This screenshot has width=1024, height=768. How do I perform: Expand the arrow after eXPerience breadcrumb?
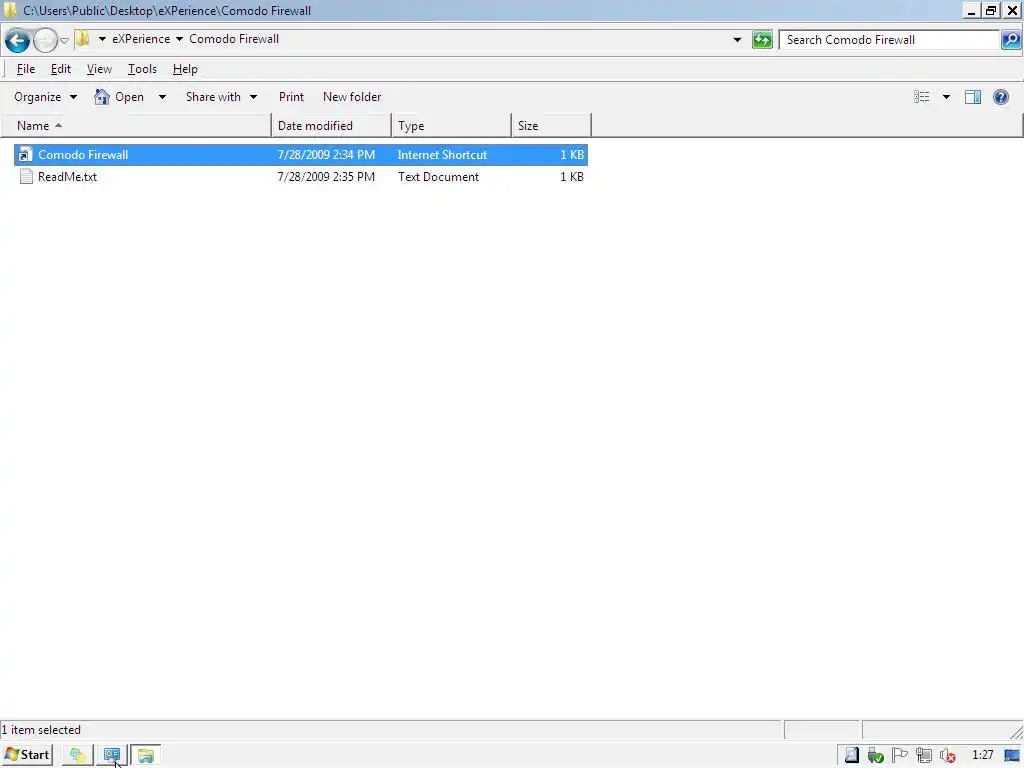point(180,39)
